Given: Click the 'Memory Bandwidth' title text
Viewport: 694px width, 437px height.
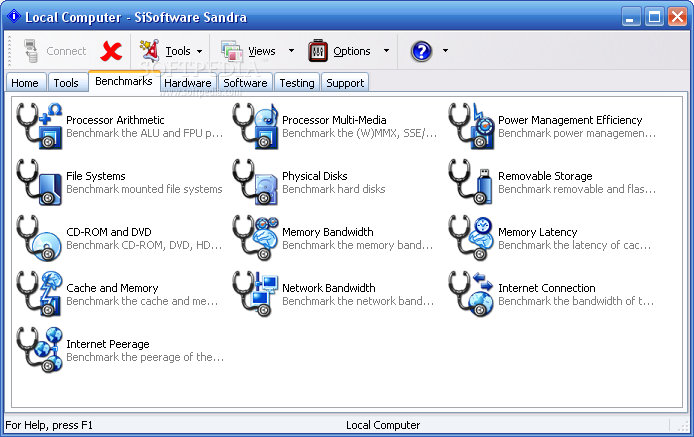Looking at the screenshot, I should (x=328, y=232).
